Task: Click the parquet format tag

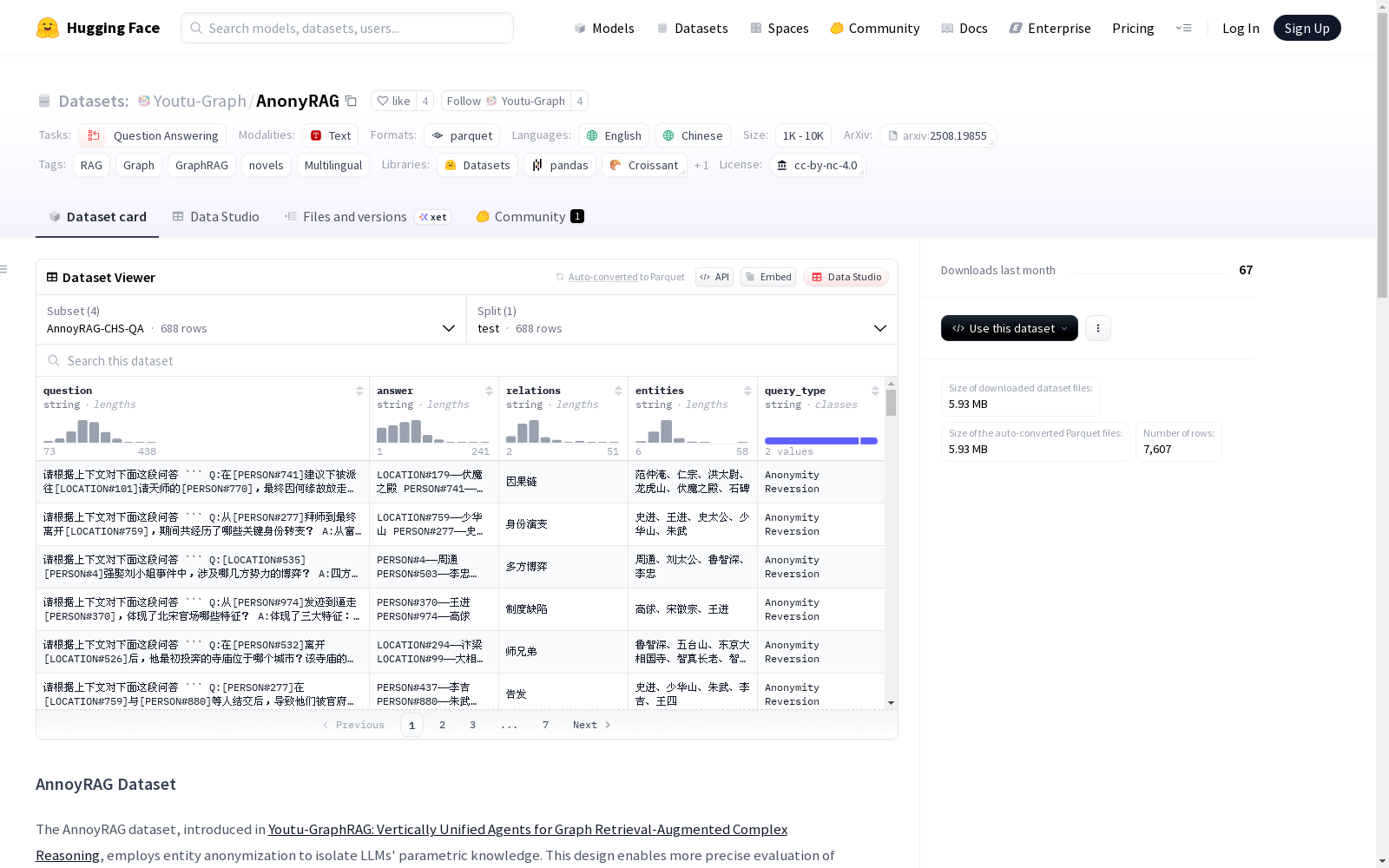Action: click(x=462, y=135)
